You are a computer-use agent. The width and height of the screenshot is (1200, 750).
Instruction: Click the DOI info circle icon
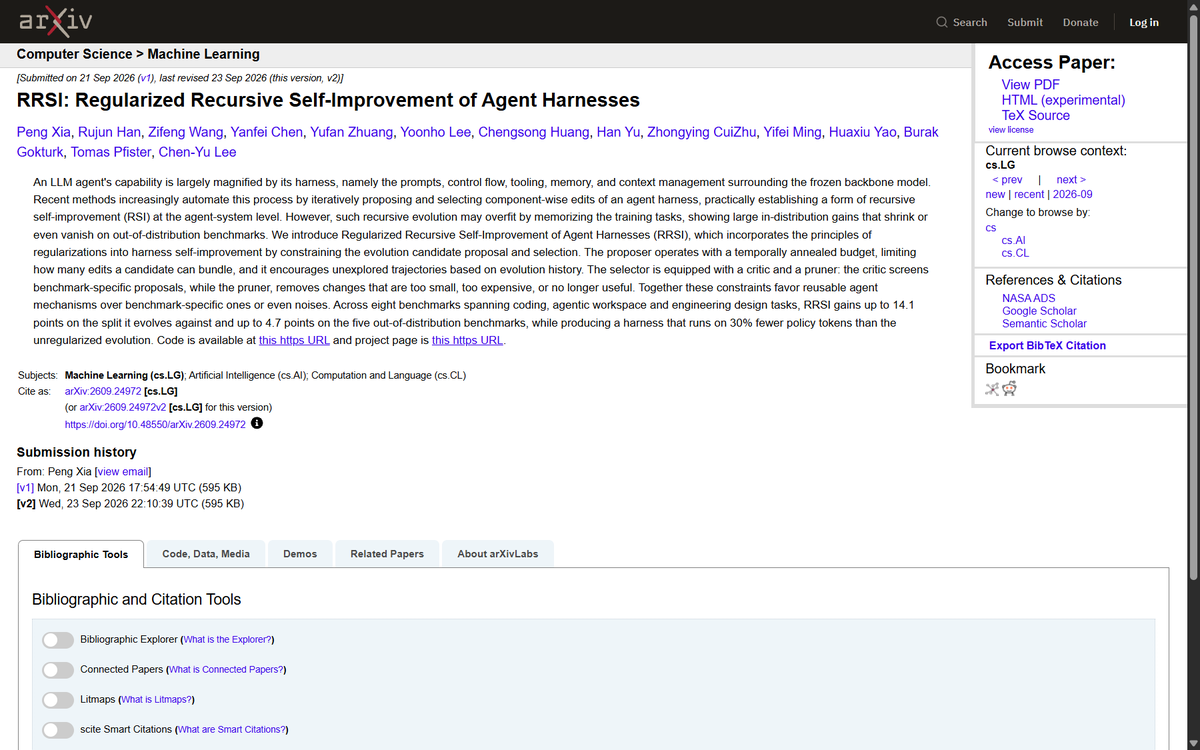coord(257,424)
